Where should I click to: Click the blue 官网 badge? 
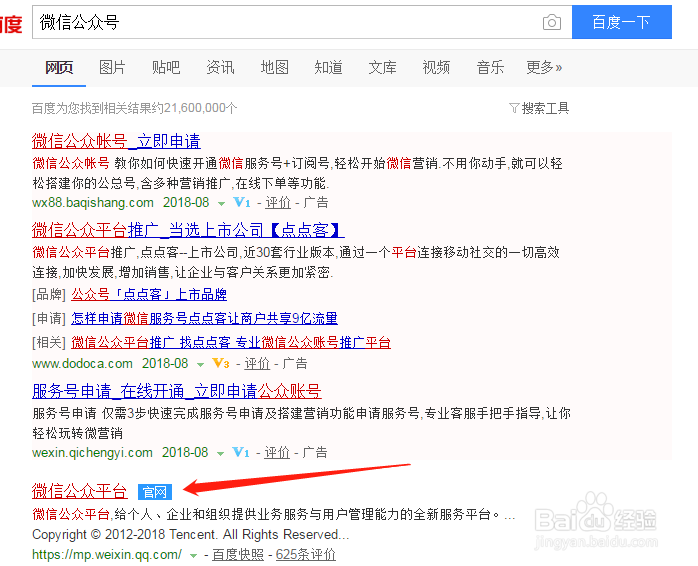[154, 492]
